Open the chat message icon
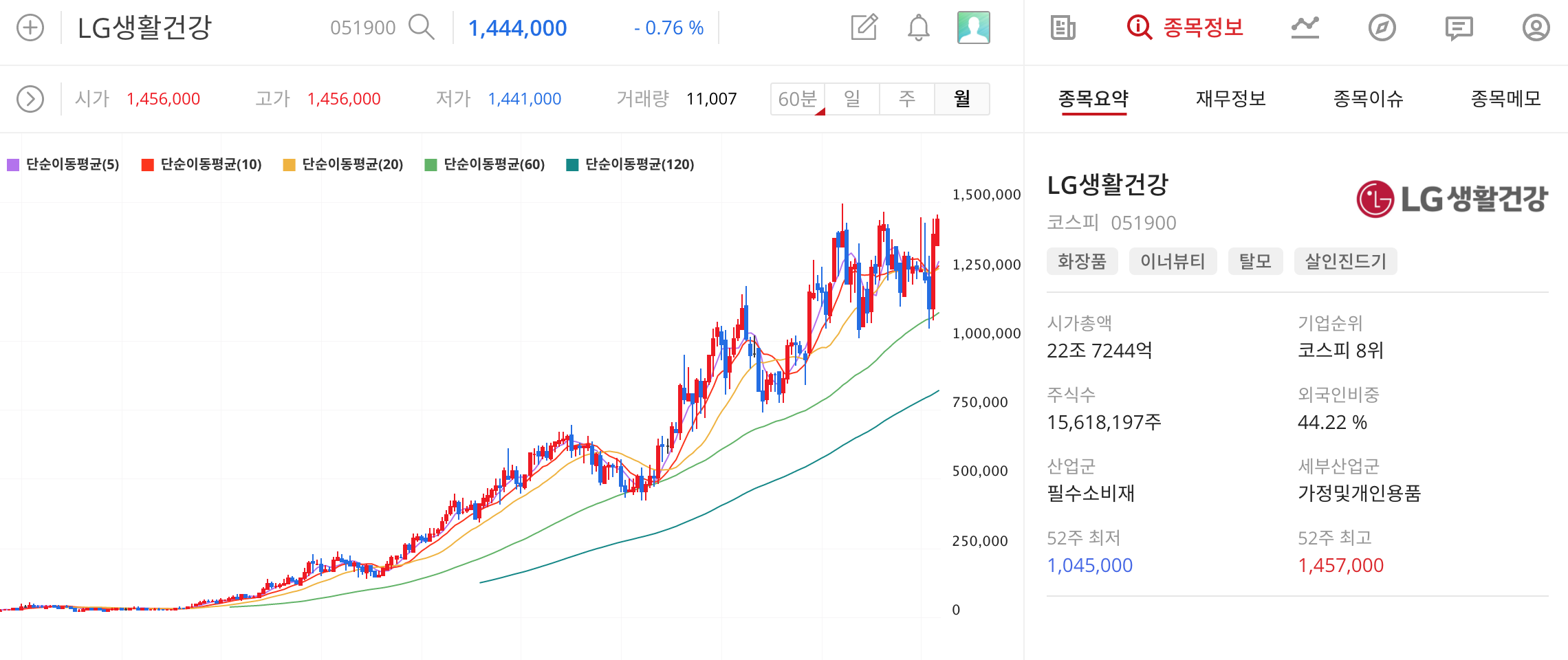The height and width of the screenshot is (660, 1568). 1459,28
